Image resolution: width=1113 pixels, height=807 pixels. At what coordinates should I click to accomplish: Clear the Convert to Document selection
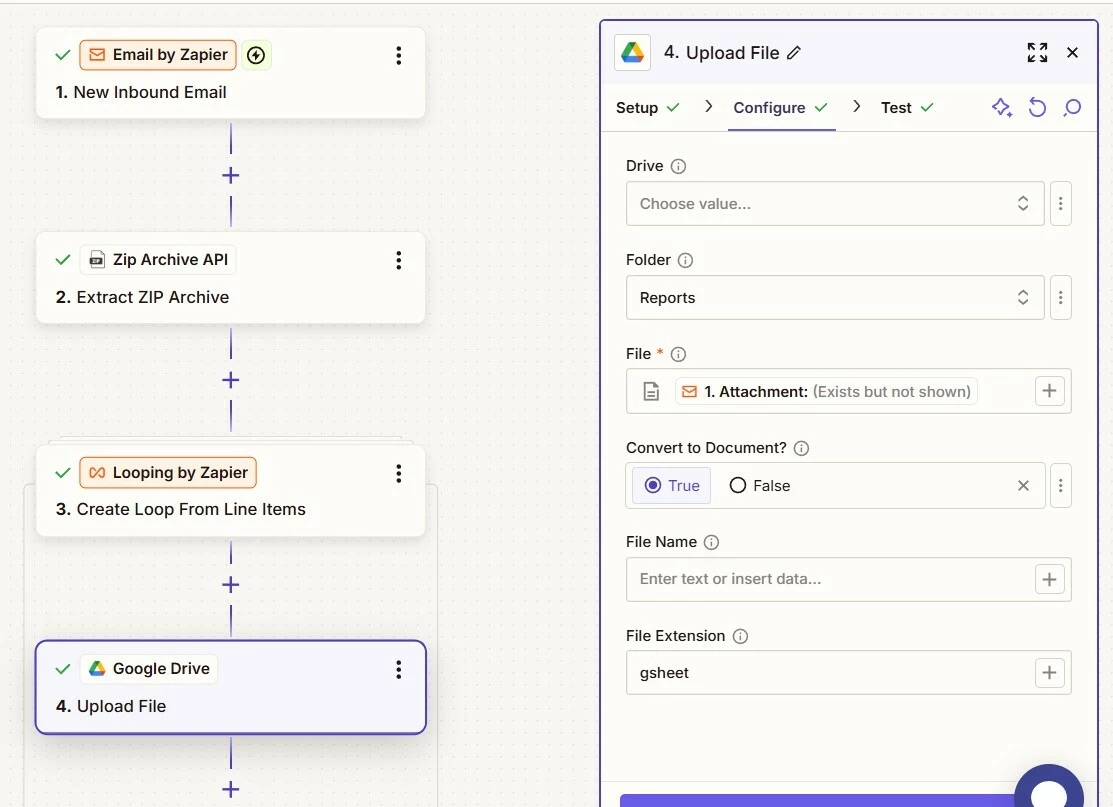1023,485
